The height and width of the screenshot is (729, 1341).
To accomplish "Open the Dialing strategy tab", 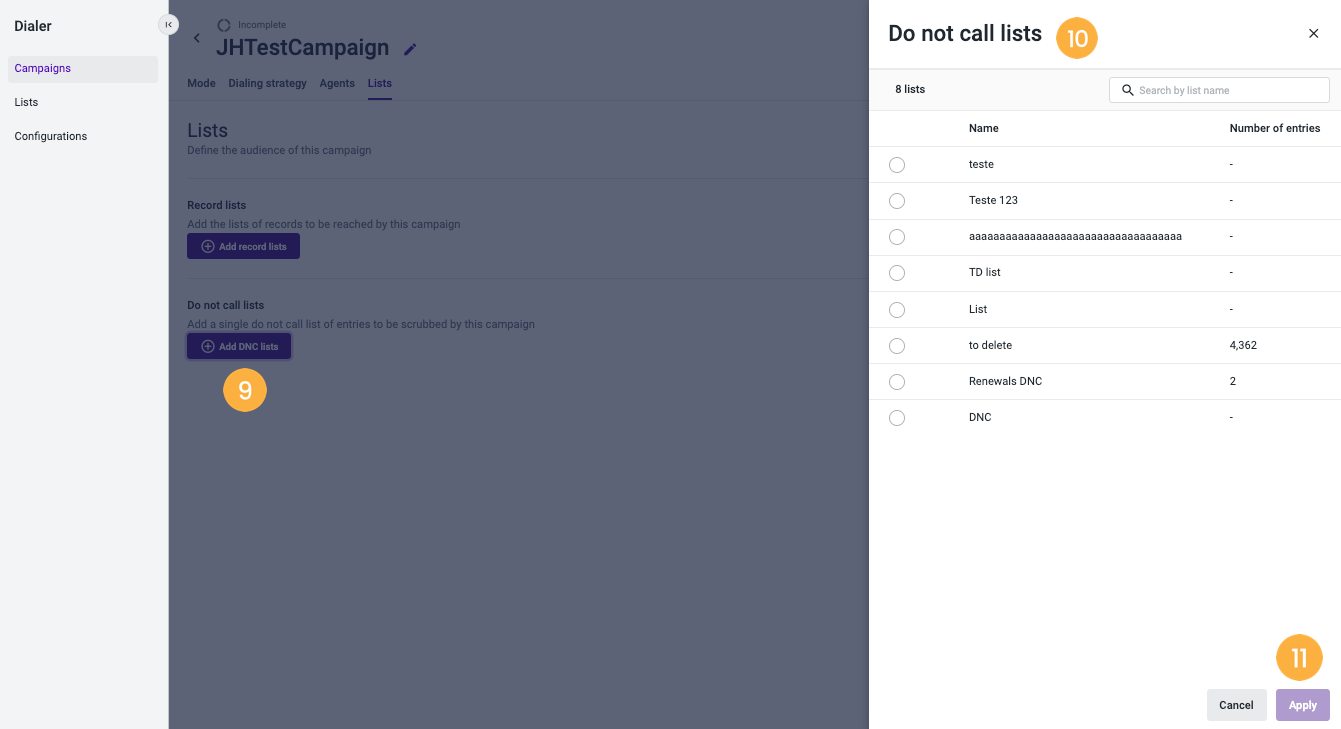I will (267, 83).
